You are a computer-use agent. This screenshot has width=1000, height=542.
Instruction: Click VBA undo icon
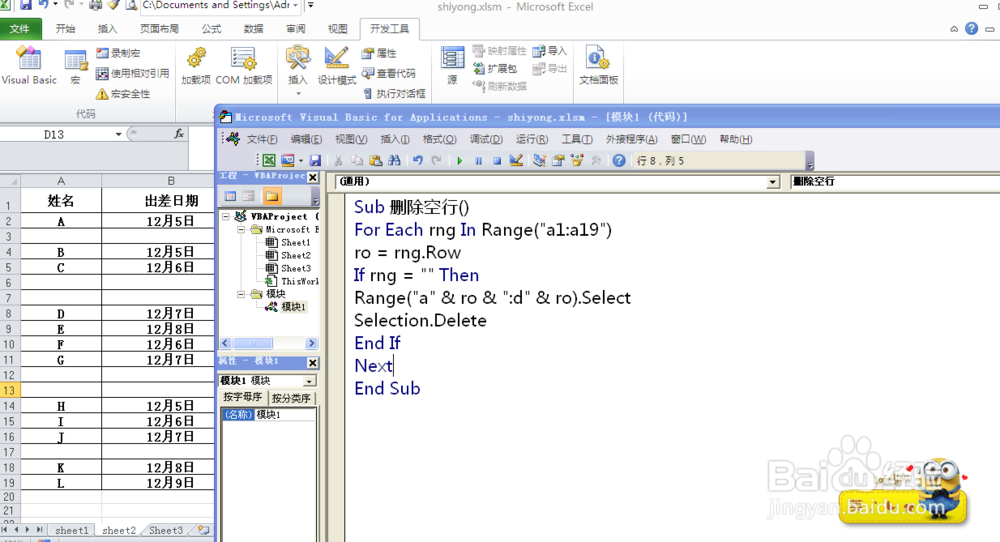click(417, 161)
